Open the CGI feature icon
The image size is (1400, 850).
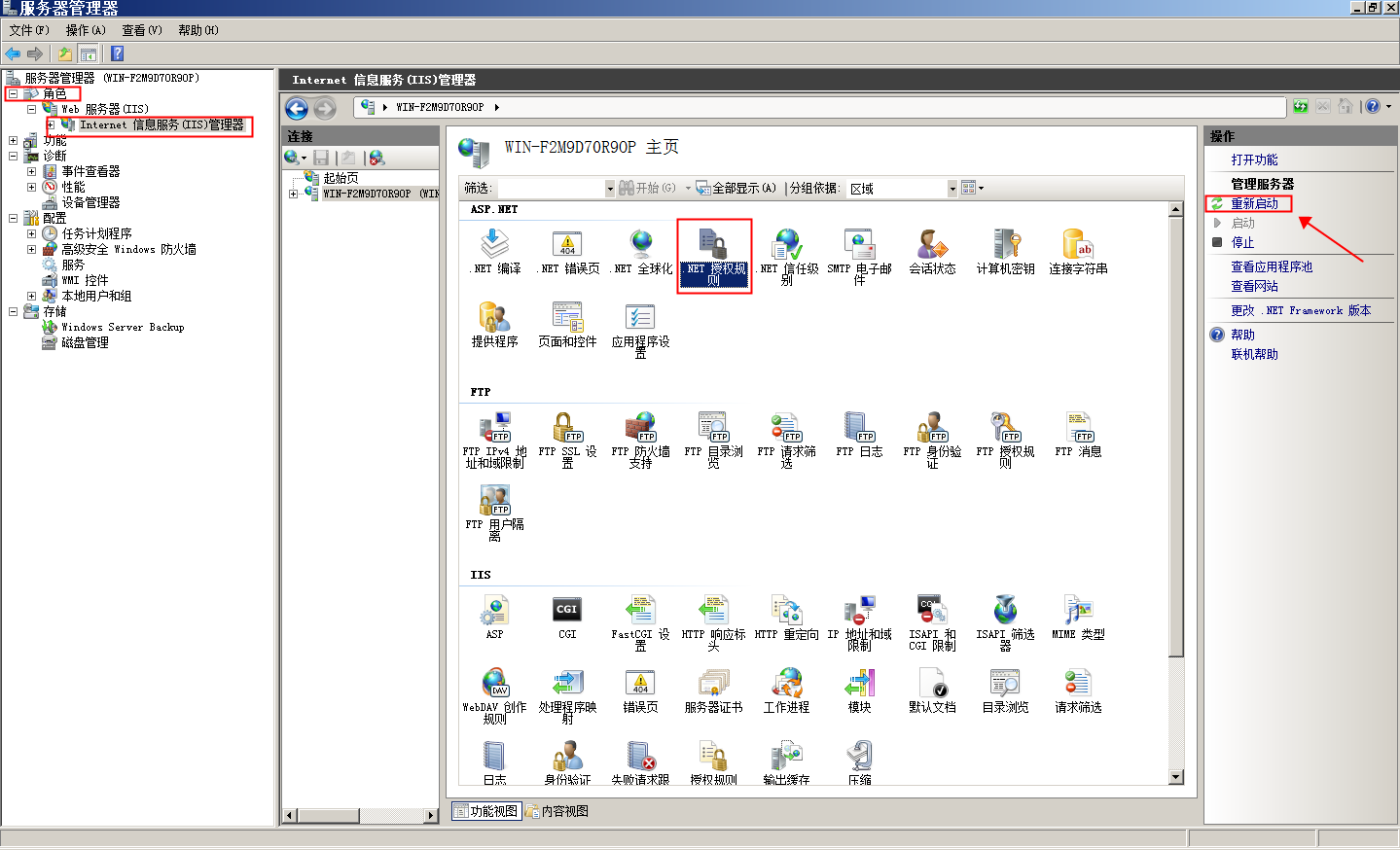[x=567, y=617]
